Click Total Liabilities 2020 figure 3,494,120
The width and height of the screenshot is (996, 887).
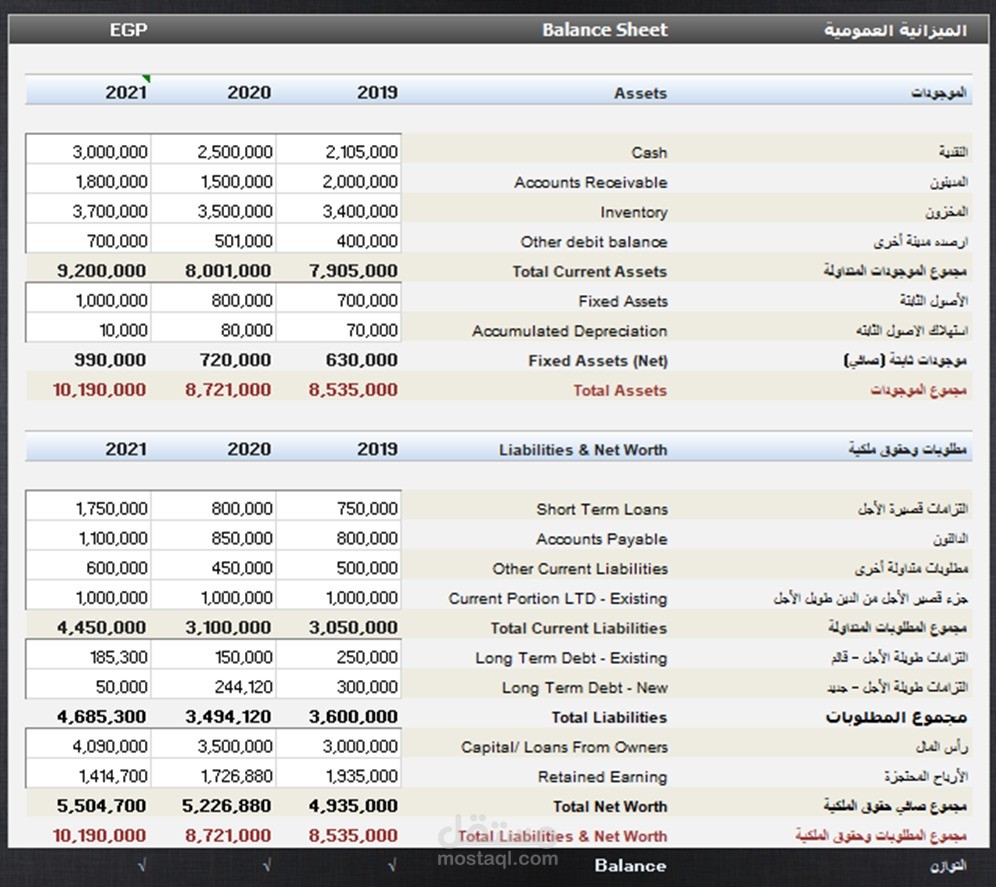228,717
